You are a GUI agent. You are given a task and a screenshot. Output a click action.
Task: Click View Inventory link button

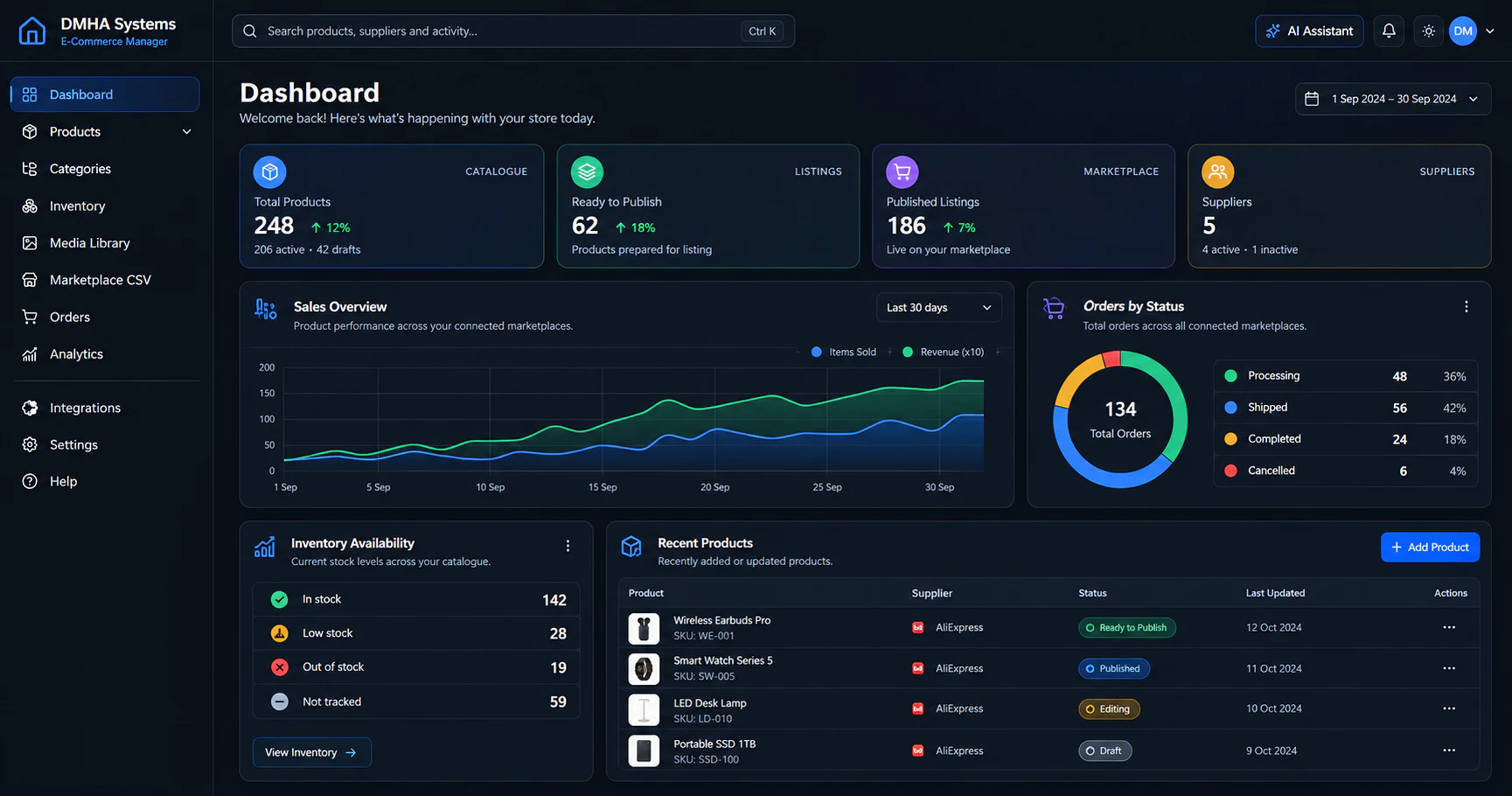tap(311, 752)
